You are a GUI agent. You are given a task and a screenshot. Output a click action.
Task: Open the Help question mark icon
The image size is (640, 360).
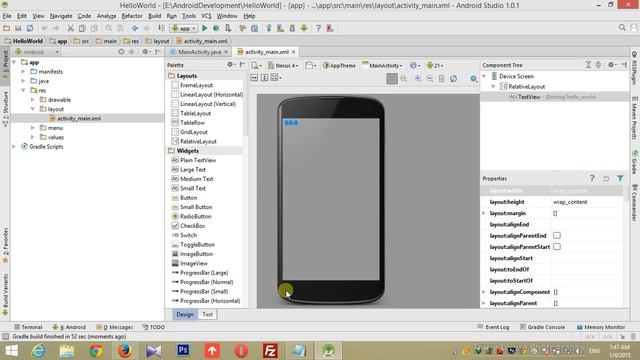(318, 28)
